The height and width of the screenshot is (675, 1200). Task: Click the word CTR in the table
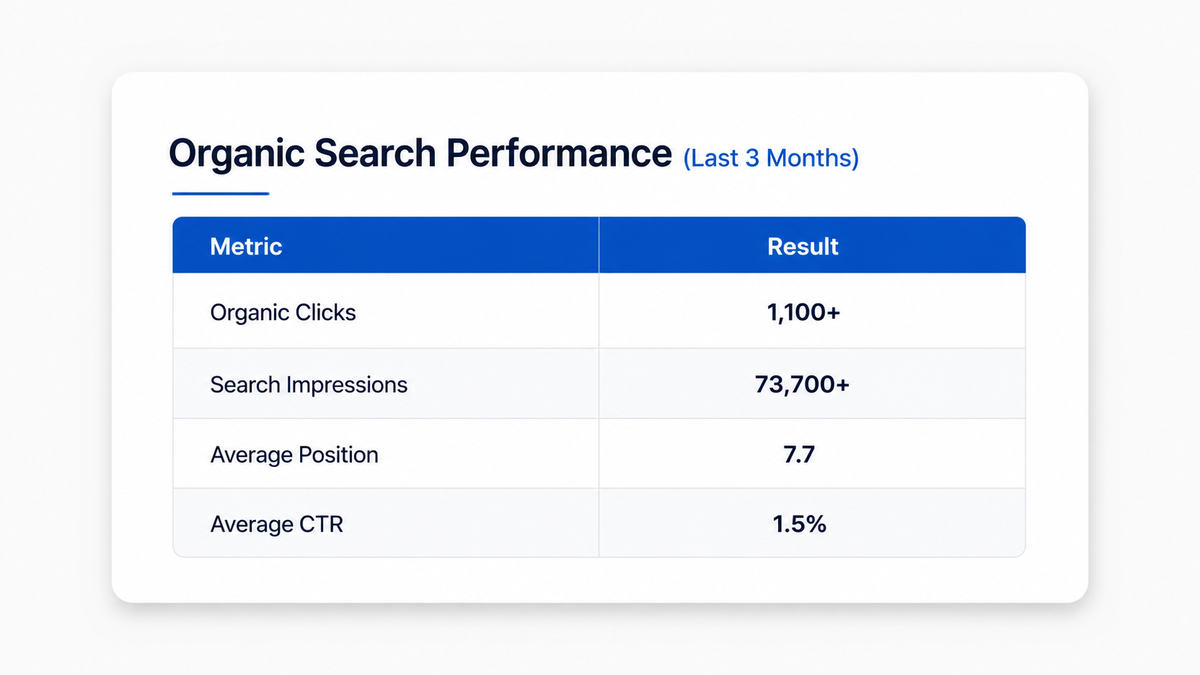click(321, 524)
